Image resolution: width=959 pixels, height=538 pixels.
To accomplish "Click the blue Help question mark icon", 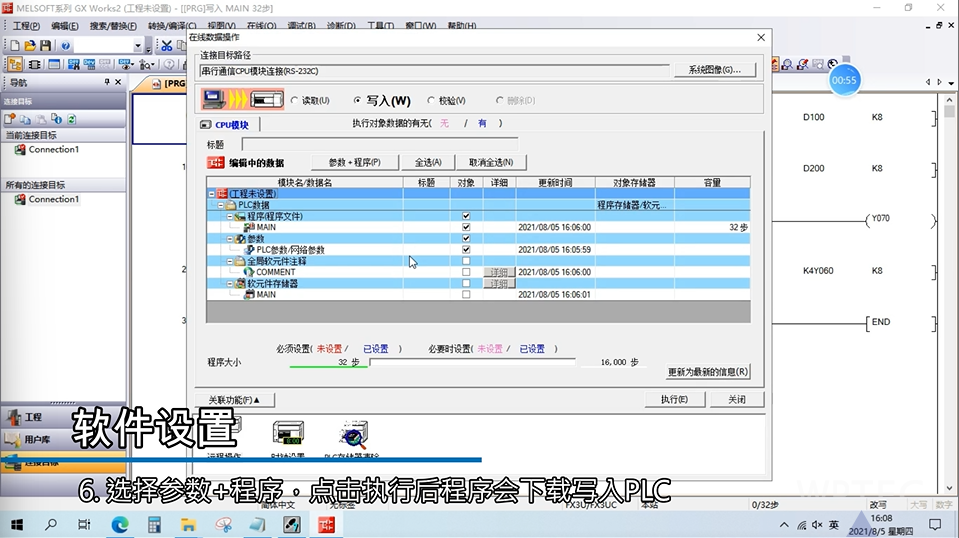I will point(65,46).
